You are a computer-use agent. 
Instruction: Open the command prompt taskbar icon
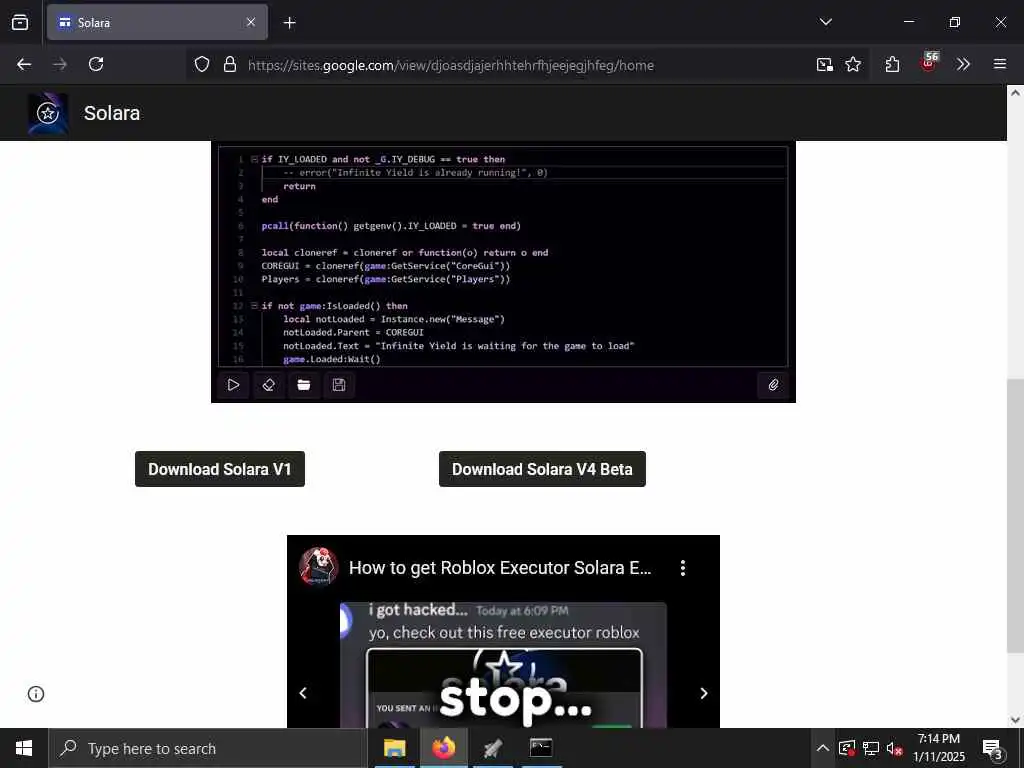(x=541, y=748)
